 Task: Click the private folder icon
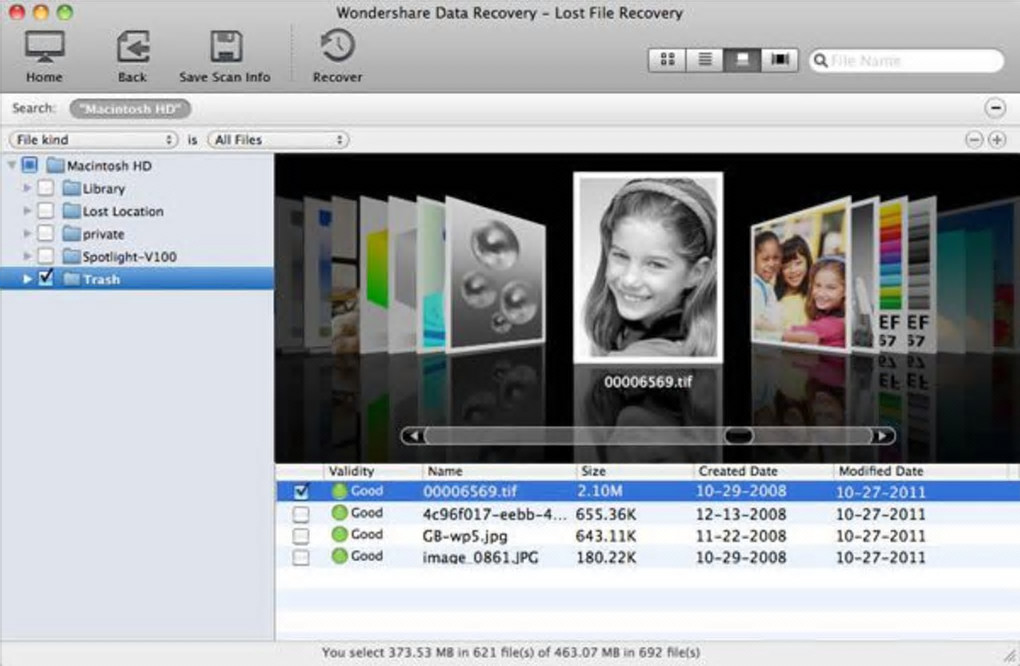coord(72,234)
